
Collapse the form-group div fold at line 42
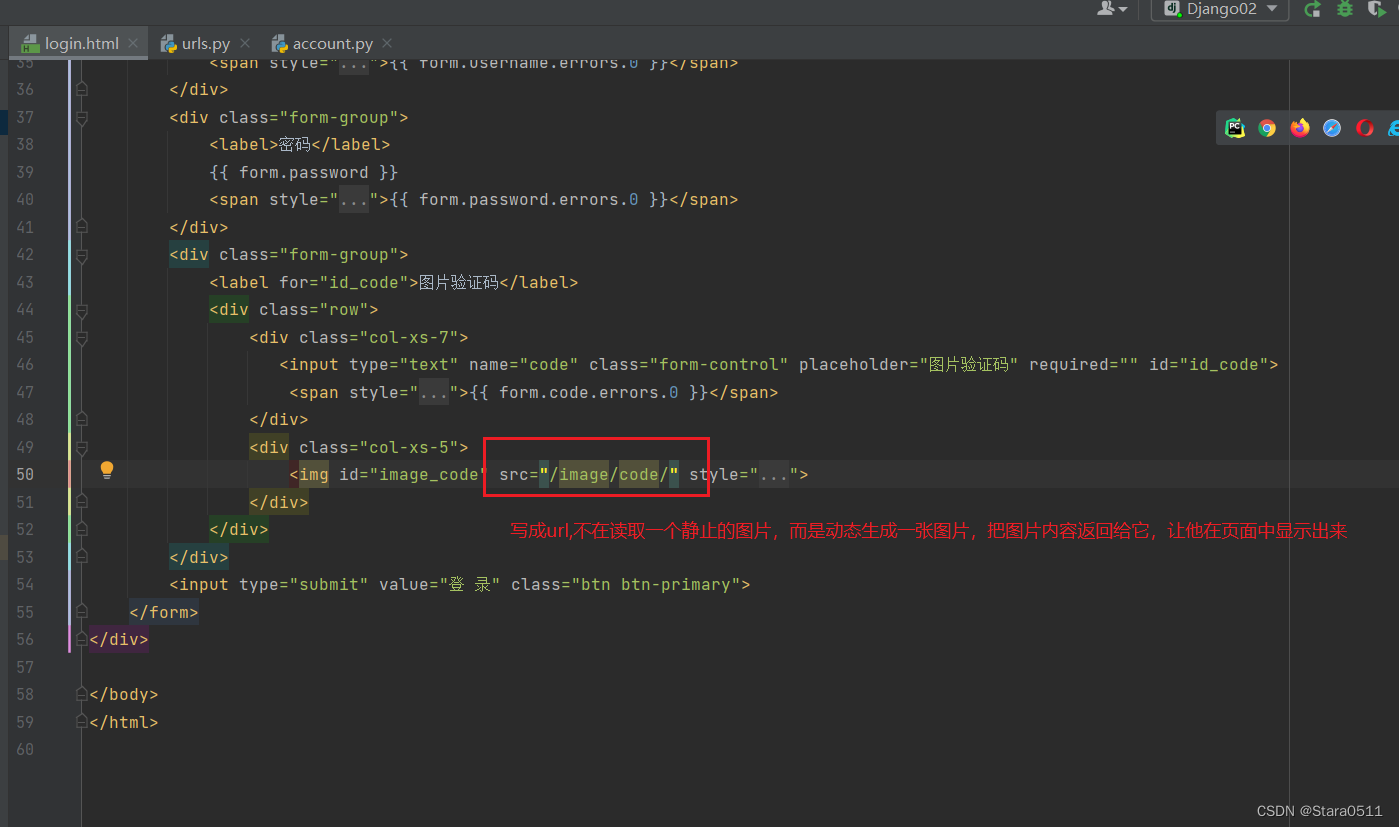click(82, 254)
